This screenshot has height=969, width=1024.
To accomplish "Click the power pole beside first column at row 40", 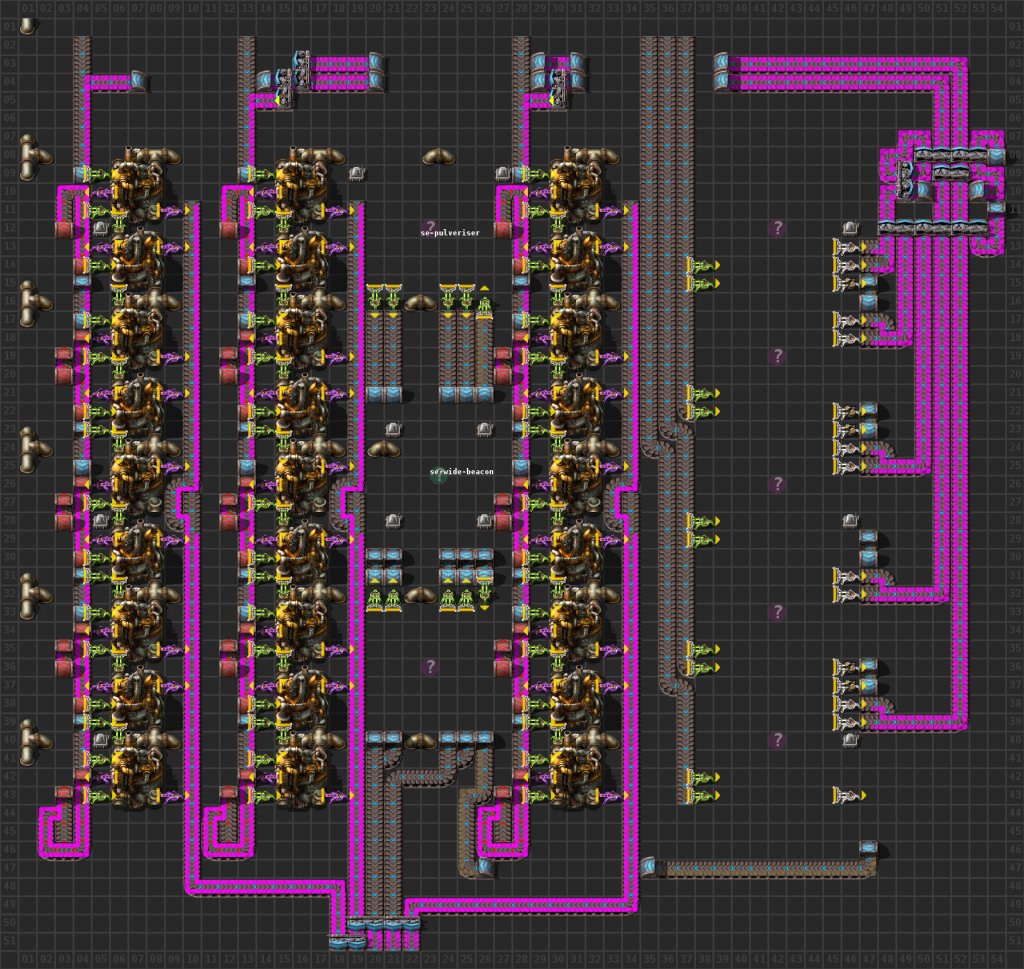I will point(100,740).
